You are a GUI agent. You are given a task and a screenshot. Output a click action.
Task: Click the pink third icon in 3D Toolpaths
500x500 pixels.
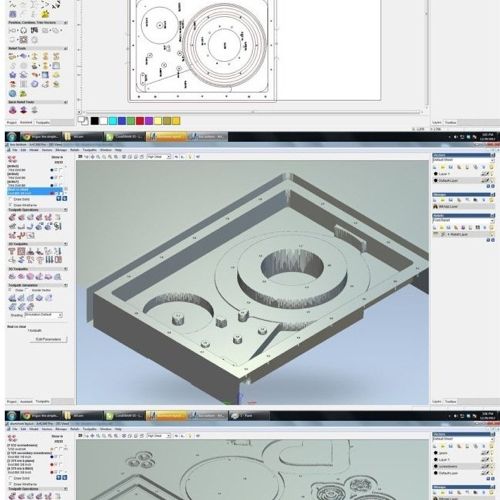[30, 276]
